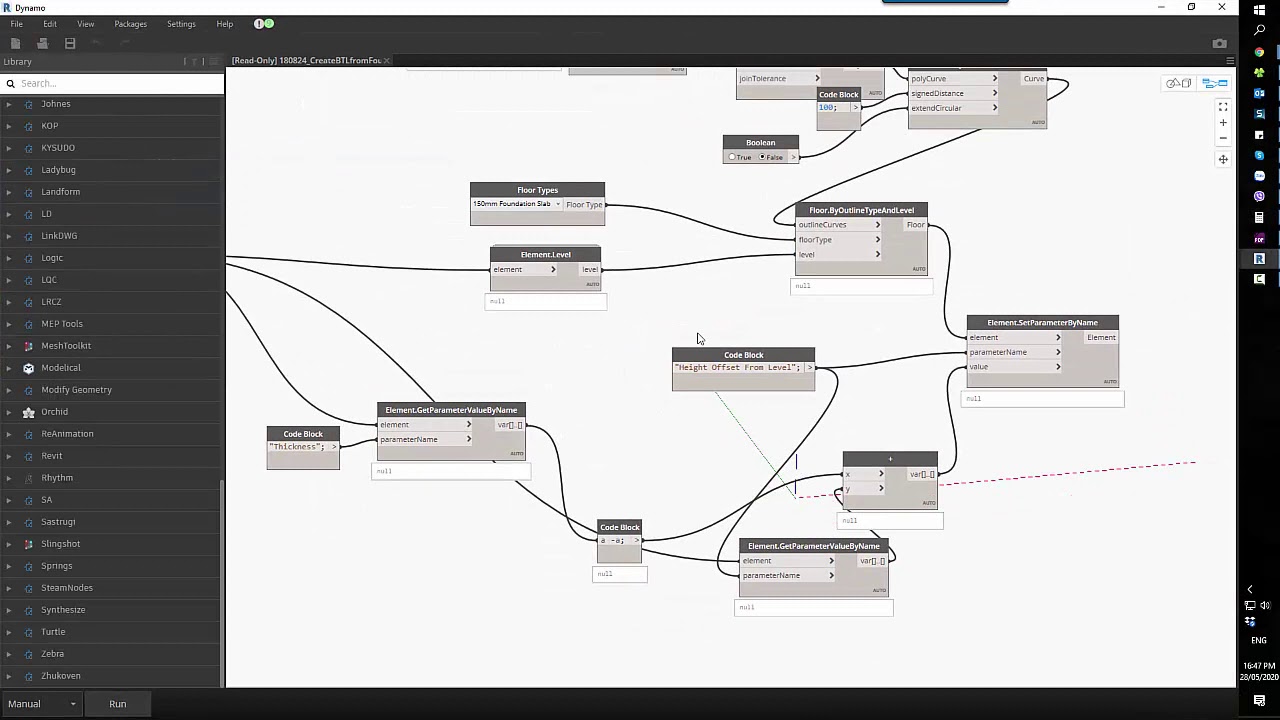Click the Modify Geometry library item
Screen dimensions: 1280x720
click(76, 390)
